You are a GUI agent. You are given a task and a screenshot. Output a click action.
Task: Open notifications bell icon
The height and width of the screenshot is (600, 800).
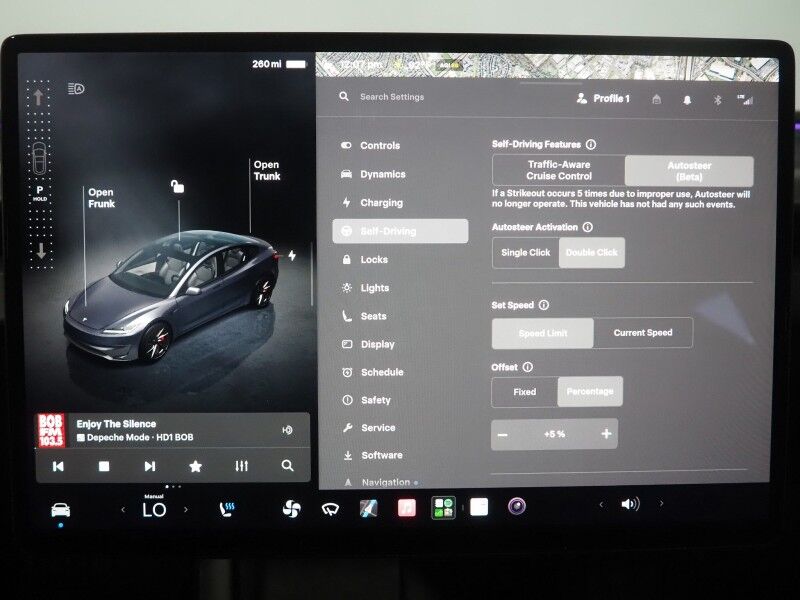coord(687,100)
